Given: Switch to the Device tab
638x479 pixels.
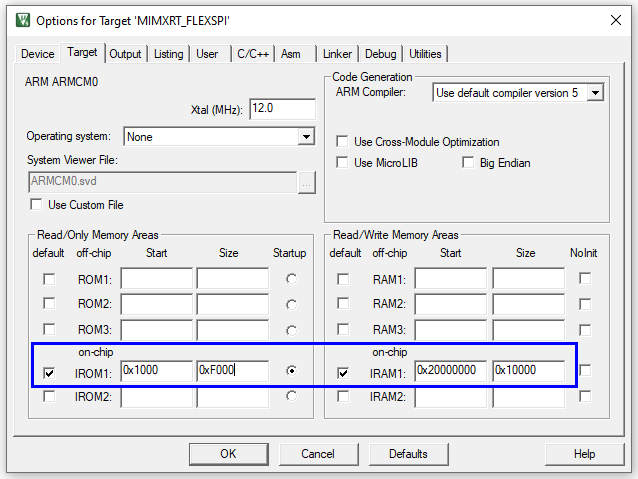Looking at the screenshot, I should click(37, 54).
